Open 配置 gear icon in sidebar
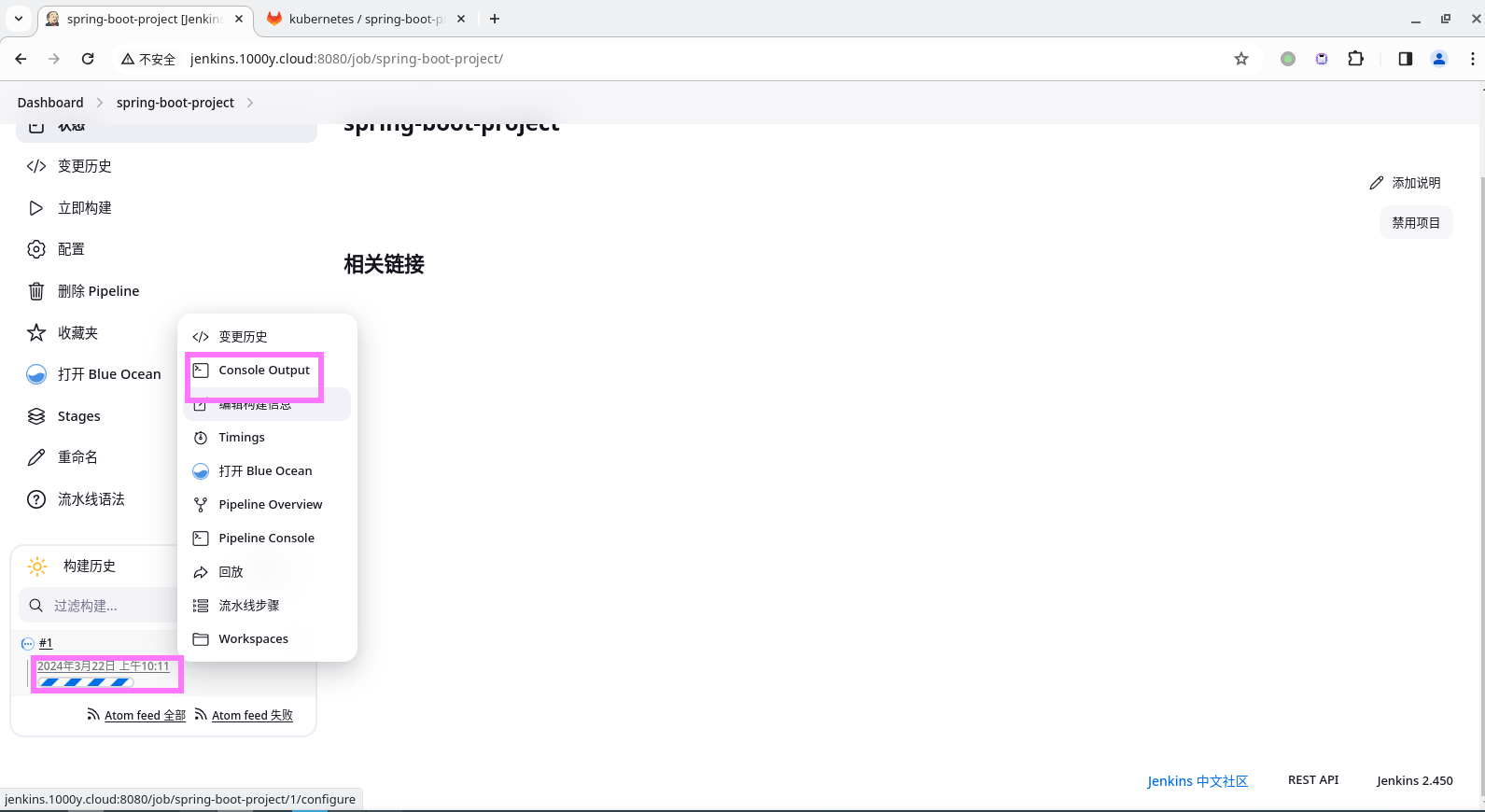Image resolution: width=1485 pixels, height=812 pixels. click(36, 249)
